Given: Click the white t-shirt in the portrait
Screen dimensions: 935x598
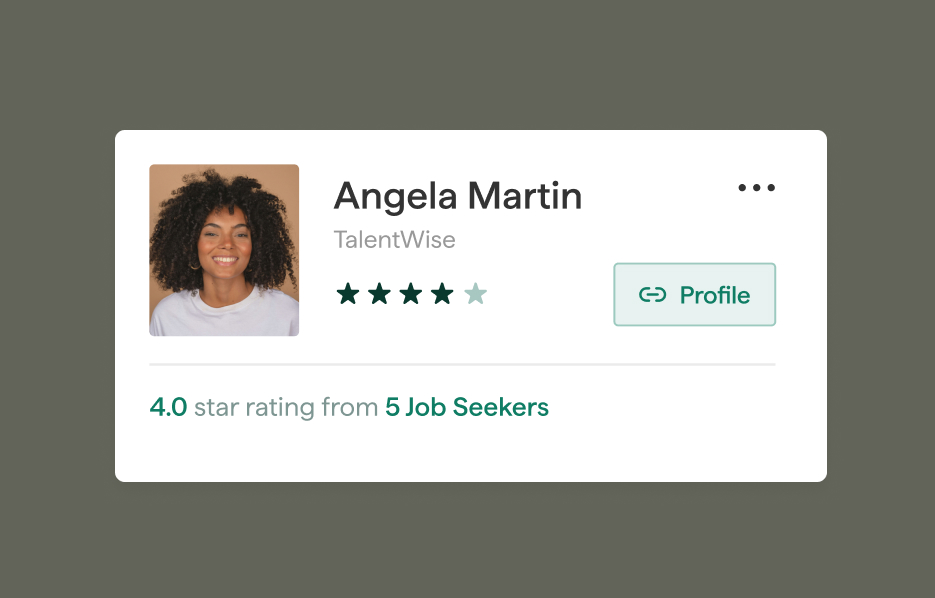Looking at the screenshot, I should pyautogui.click(x=224, y=316).
